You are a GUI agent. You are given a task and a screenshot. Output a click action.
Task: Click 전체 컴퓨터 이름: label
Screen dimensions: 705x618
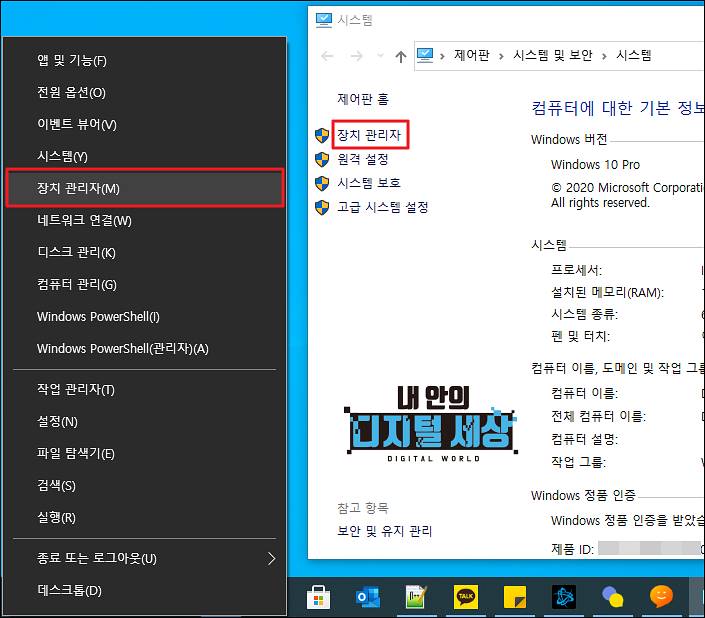coord(598,416)
